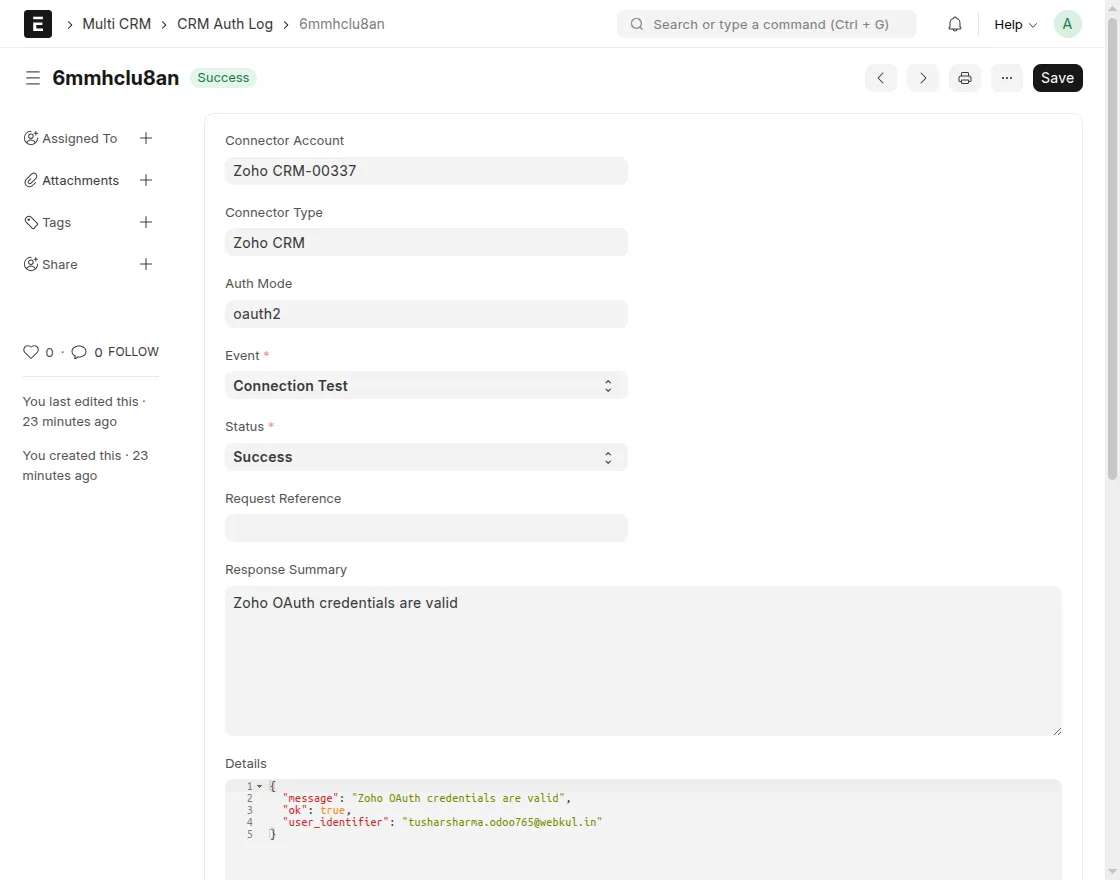This screenshot has height=880, width=1120.
Task: Like this document with the heart icon
Action: [30, 351]
